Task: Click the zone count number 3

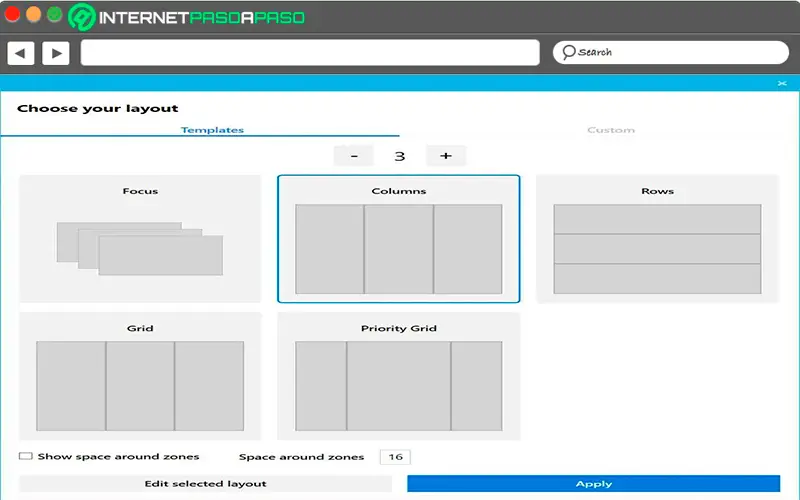Action: click(x=399, y=156)
